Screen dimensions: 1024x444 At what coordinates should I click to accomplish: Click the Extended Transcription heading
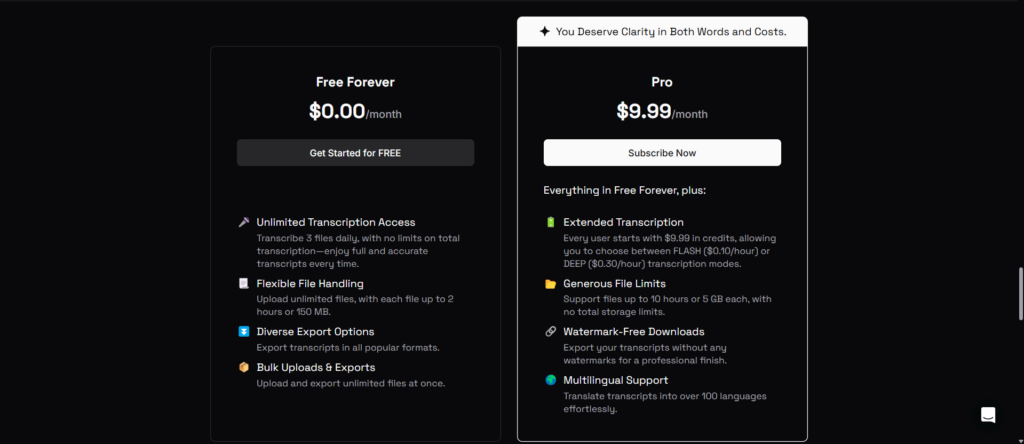tap(624, 222)
